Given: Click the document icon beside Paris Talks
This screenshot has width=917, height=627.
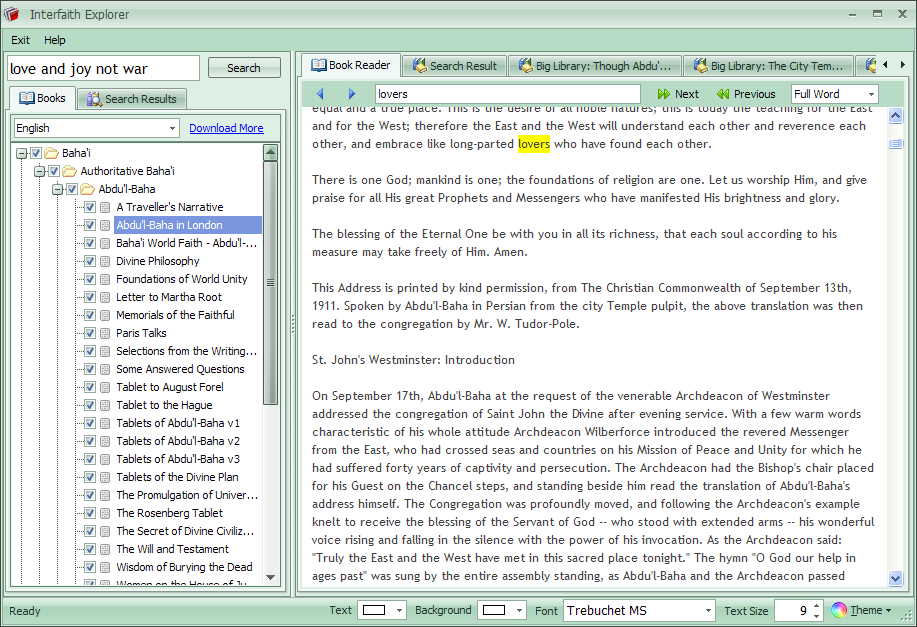Looking at the screenshot, I should 105,333.
